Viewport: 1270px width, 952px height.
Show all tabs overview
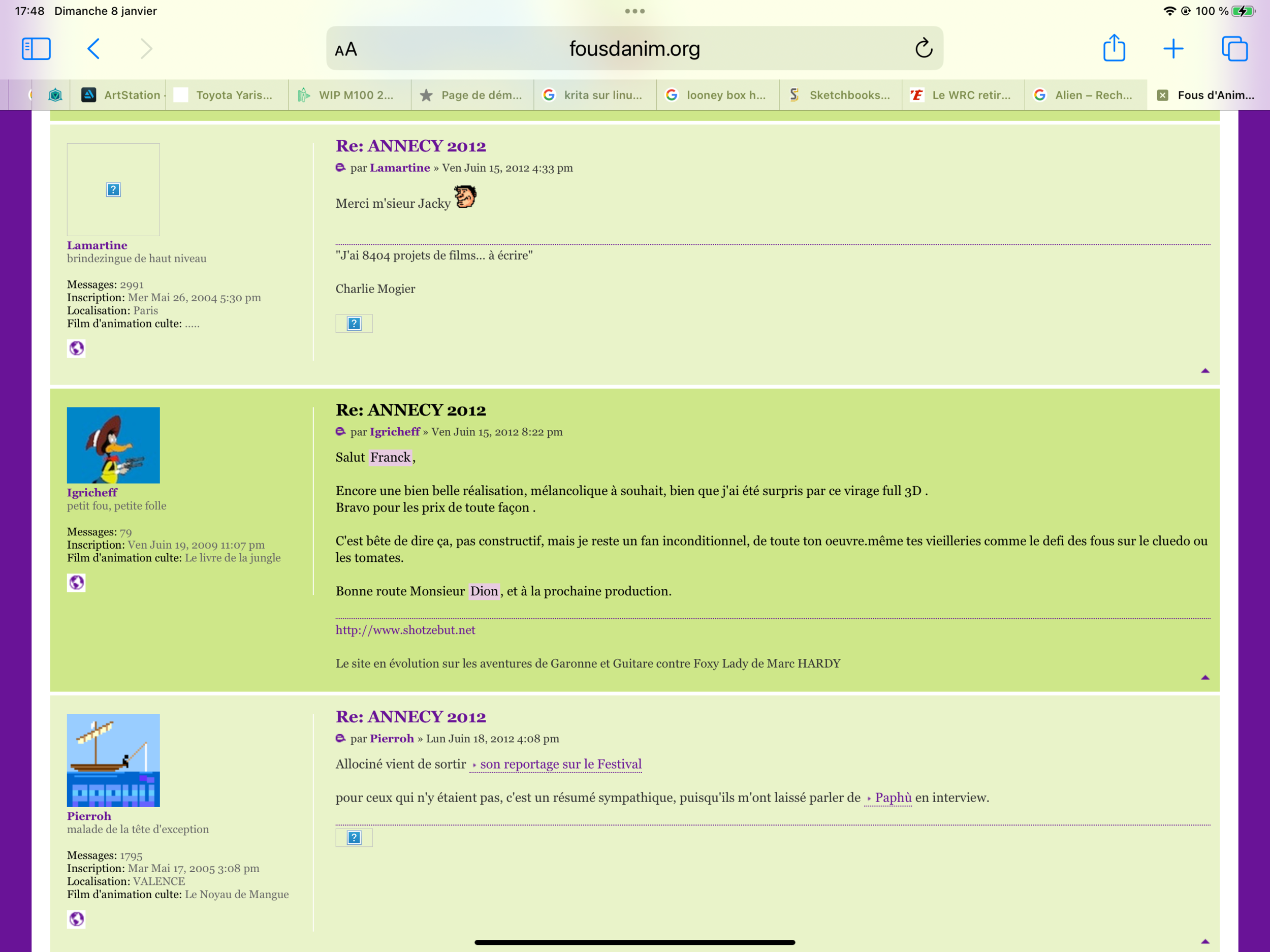coord(1234,49)
